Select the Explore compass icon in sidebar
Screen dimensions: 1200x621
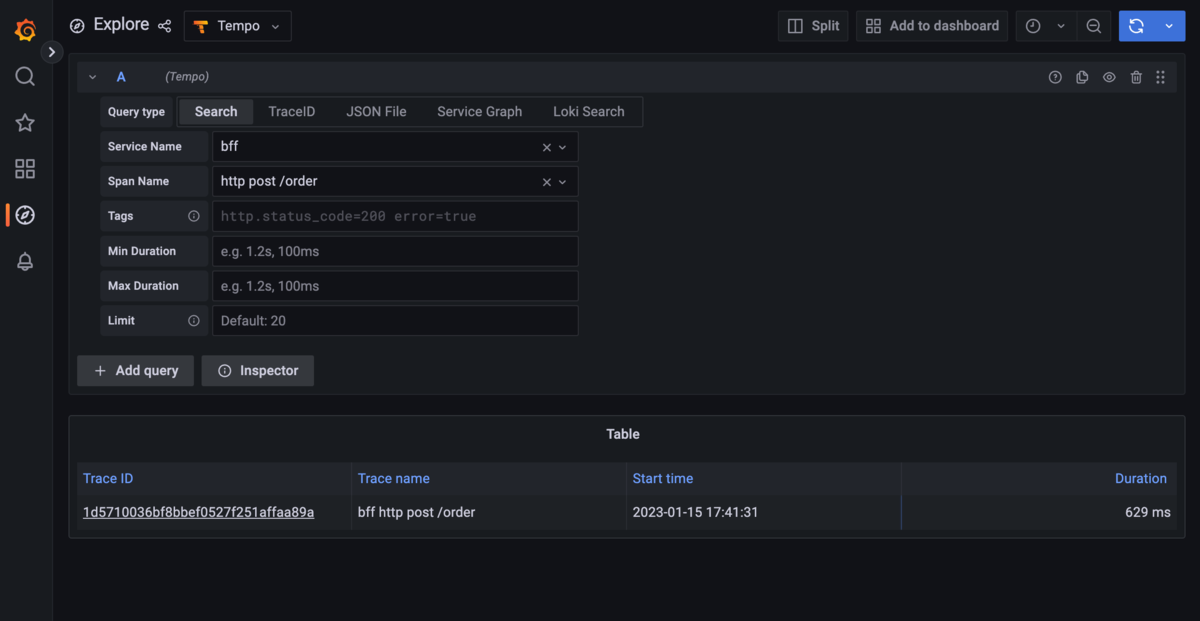point(25,215)
